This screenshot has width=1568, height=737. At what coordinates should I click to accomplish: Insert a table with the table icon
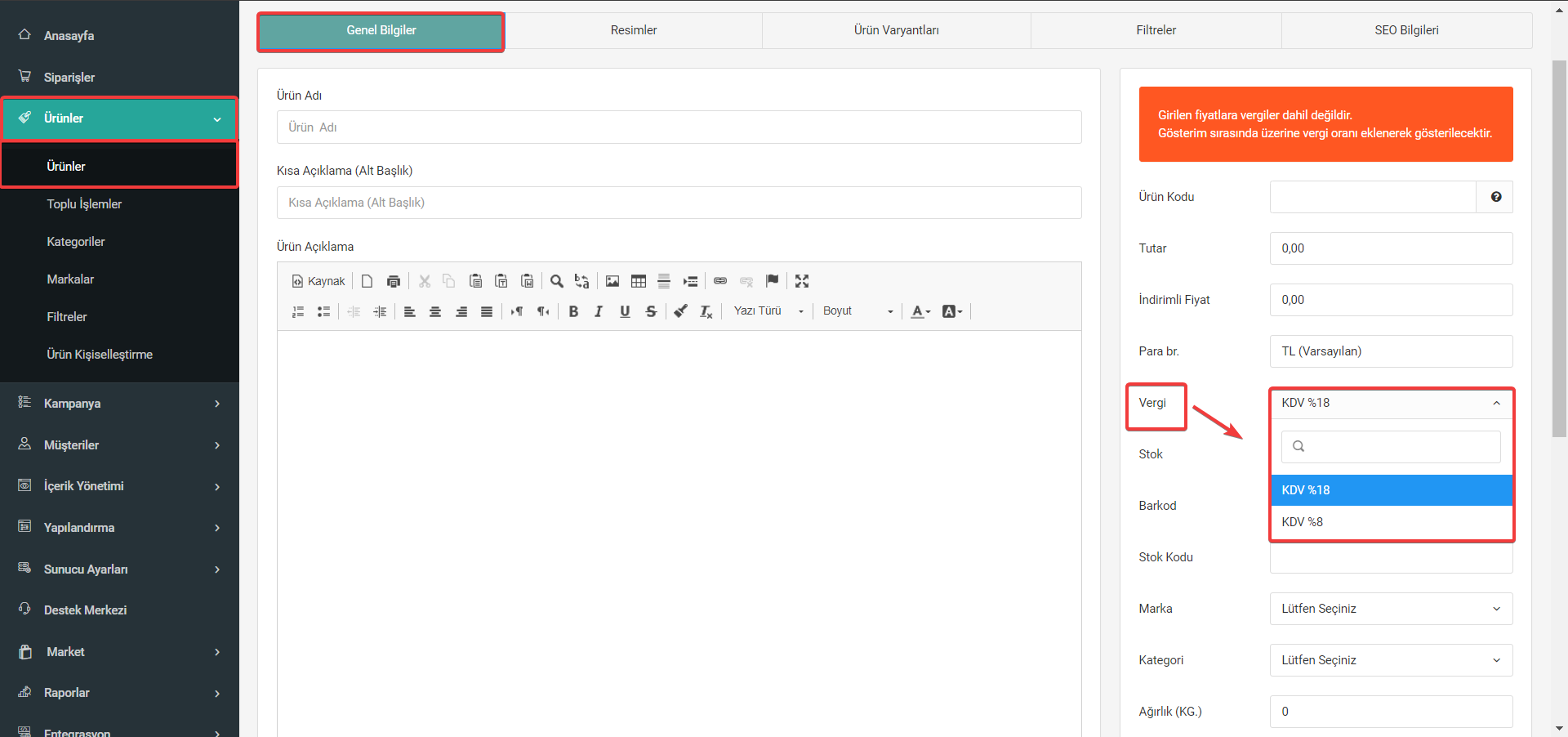pos(639,281)
